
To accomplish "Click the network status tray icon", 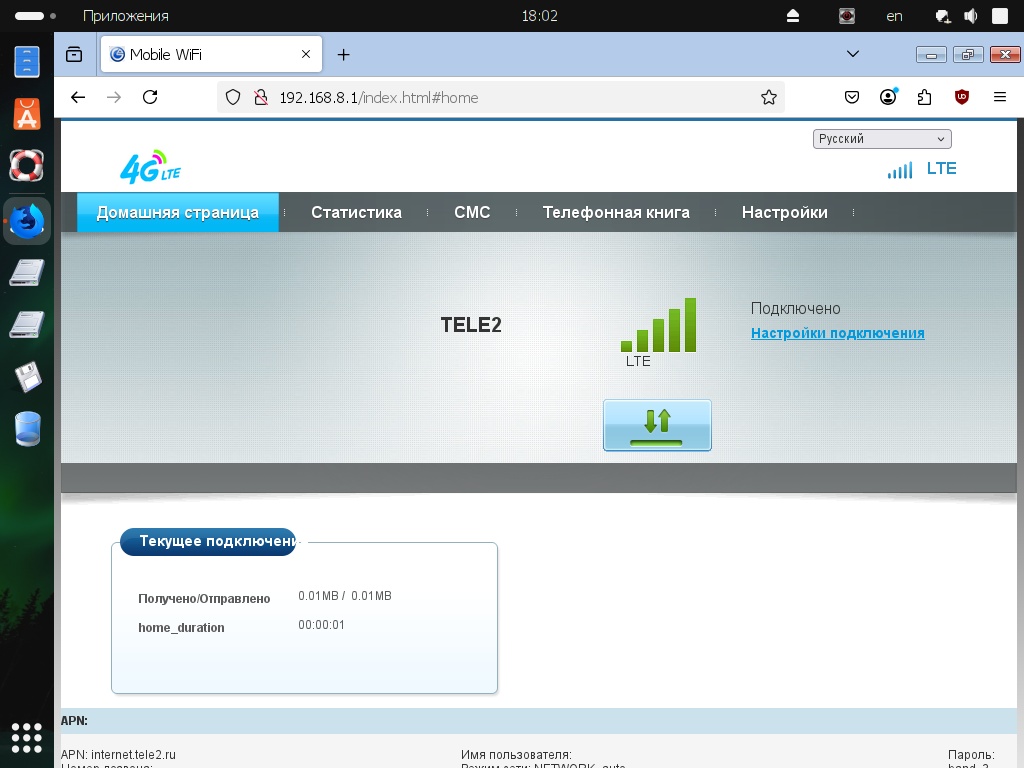I will point(942,16).
